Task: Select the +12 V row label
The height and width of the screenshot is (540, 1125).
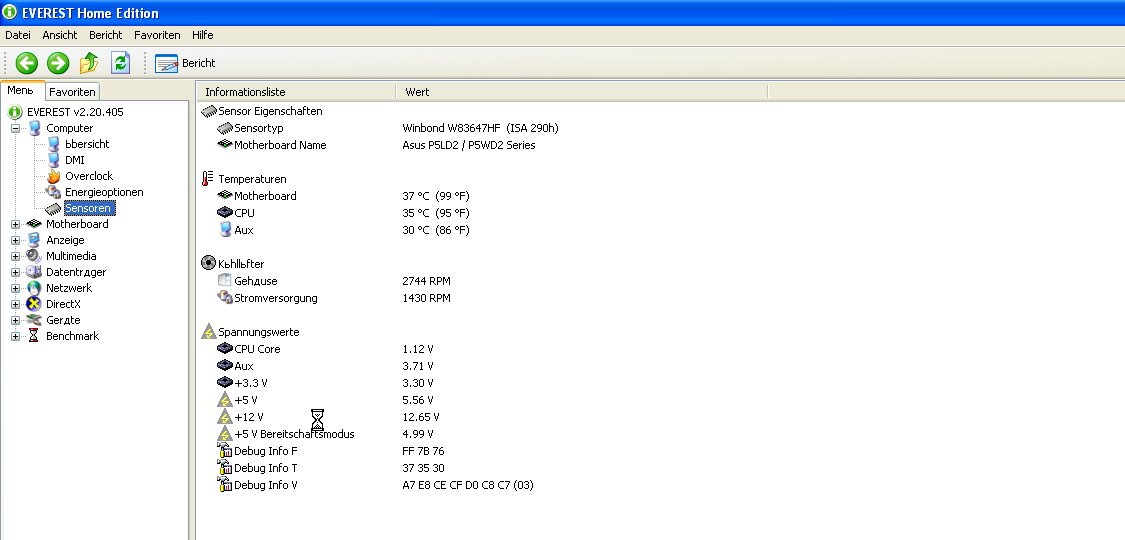Action: click(248, 417)
